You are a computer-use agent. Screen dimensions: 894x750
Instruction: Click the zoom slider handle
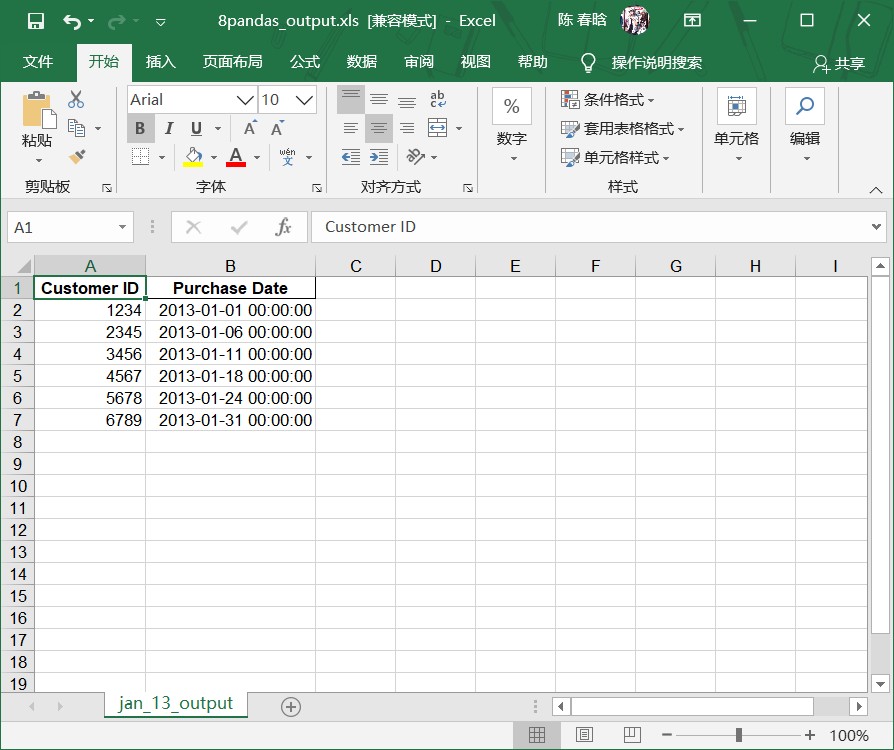pos(739,735)
